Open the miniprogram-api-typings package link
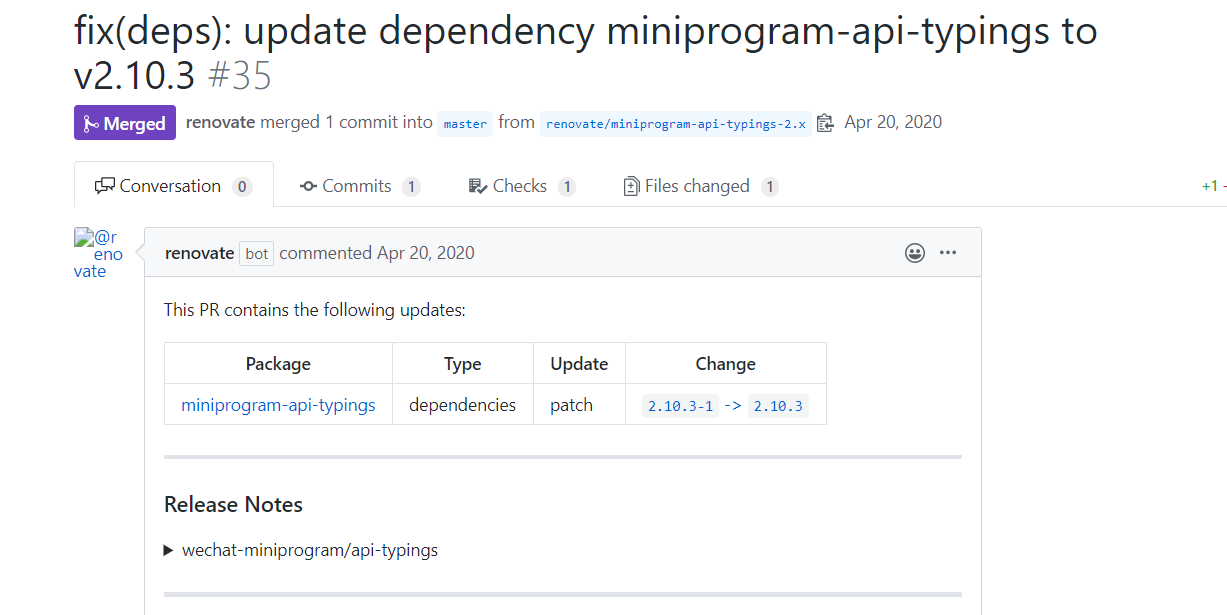 click(277, 405)
